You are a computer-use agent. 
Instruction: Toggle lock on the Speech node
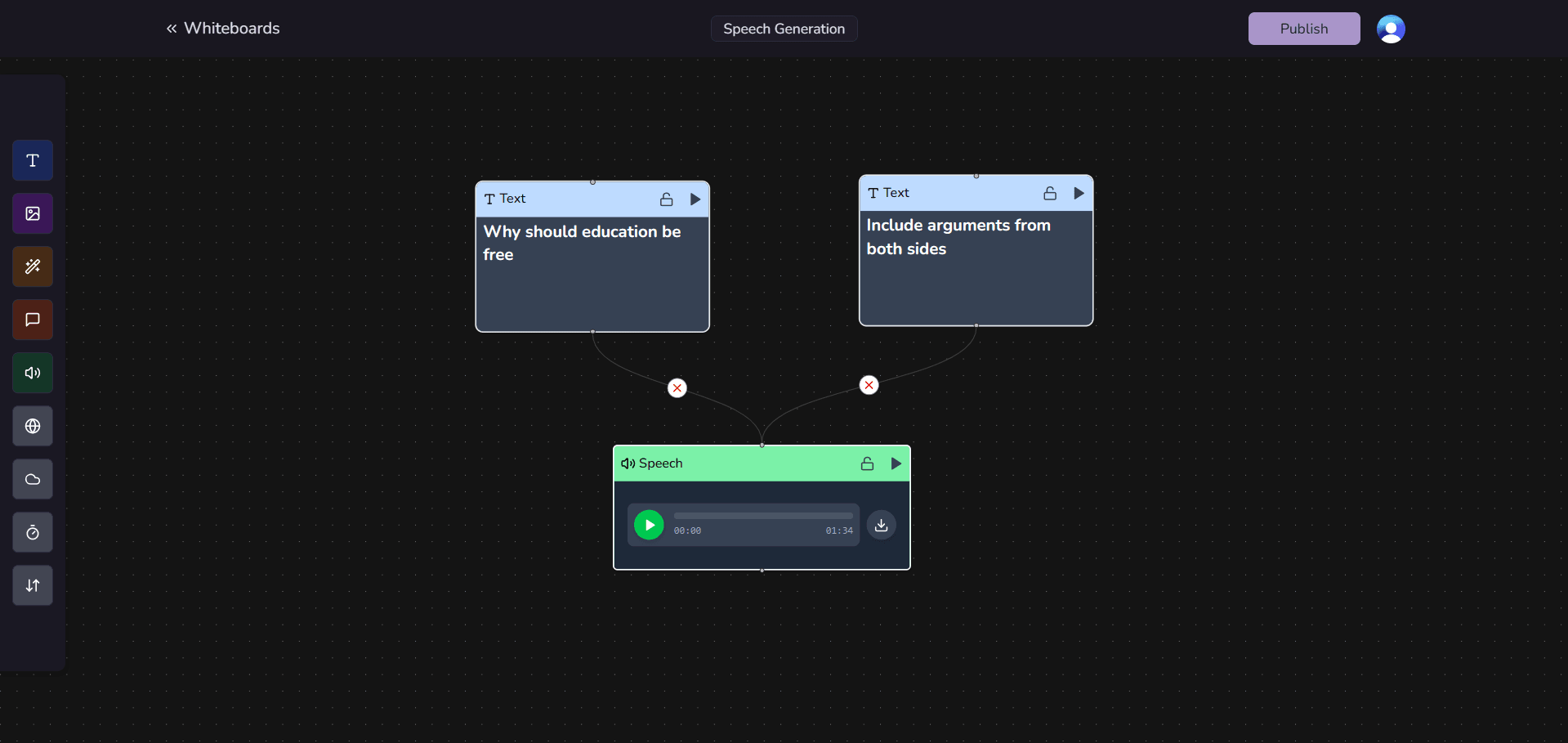pos(867,463)
